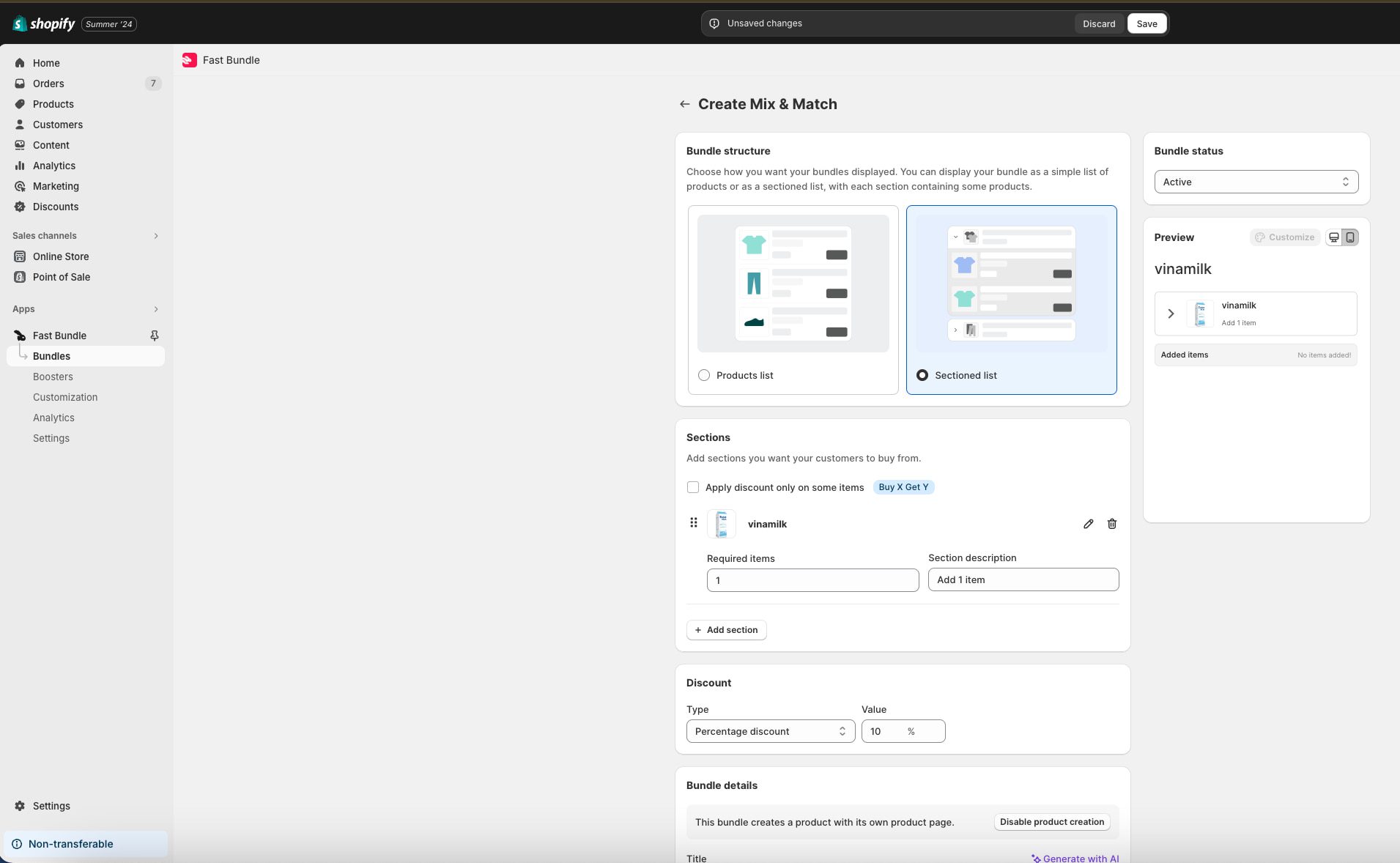Click the Marketing target icon

click(20, 186)
